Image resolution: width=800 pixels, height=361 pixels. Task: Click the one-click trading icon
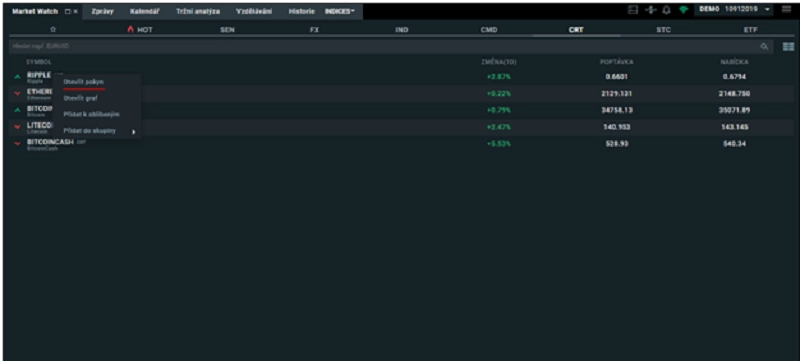pos(650,10)
